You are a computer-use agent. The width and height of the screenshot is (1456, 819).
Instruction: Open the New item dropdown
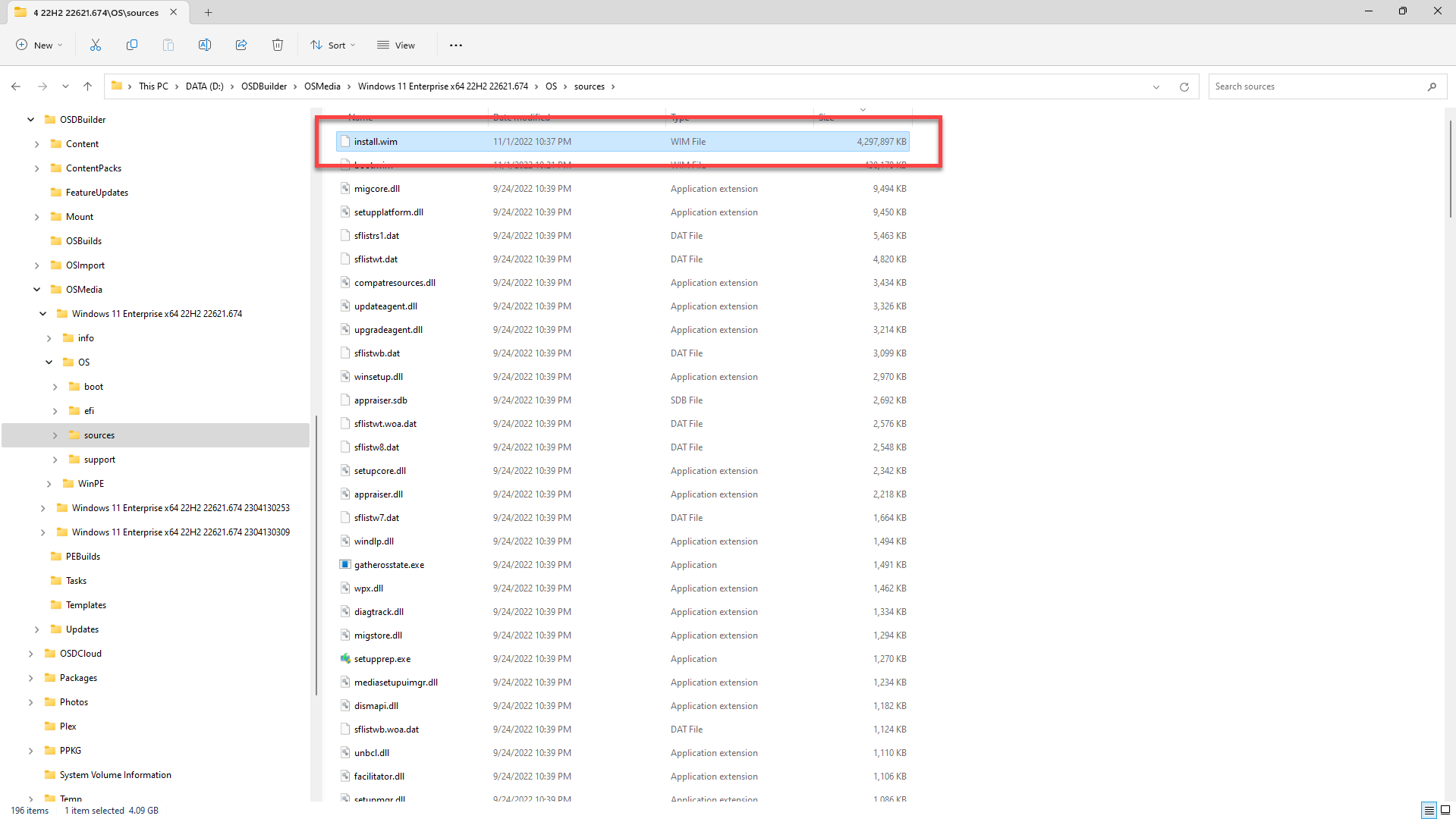tap(39, 45)
